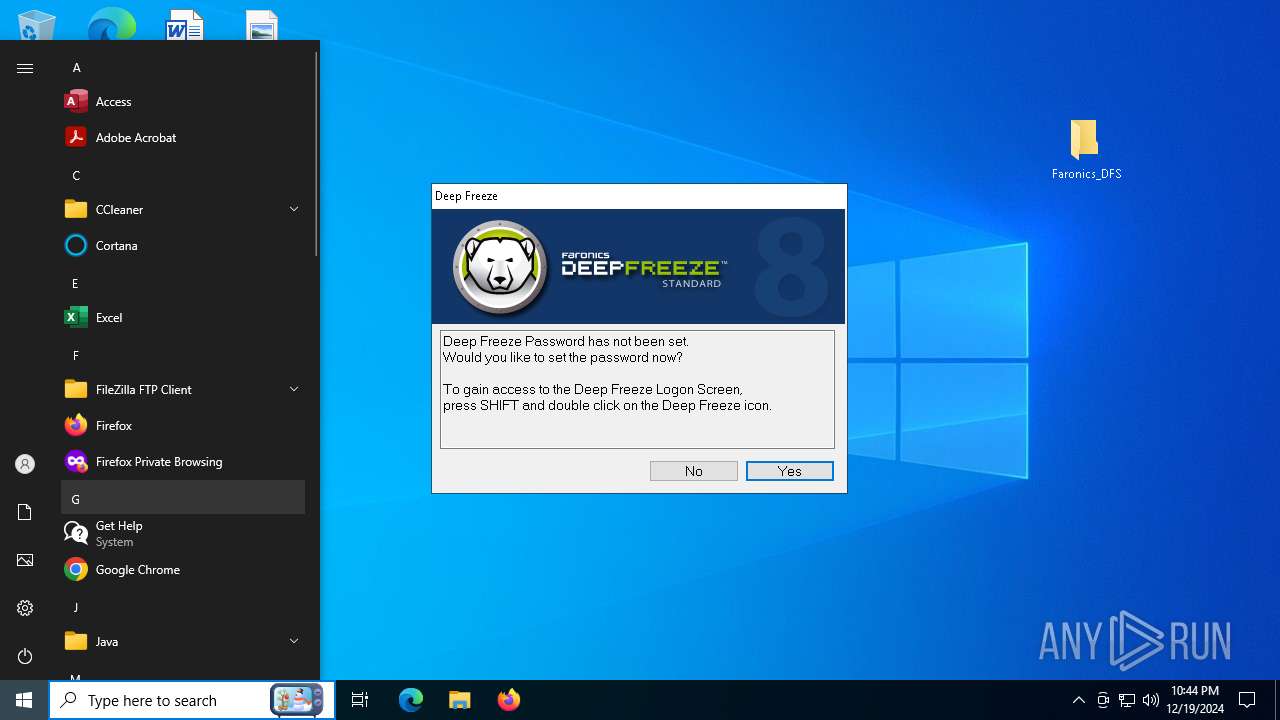Open Microsoft Edge from the taskbar
The image size is (1280, 720).
(x=411, y=700)
